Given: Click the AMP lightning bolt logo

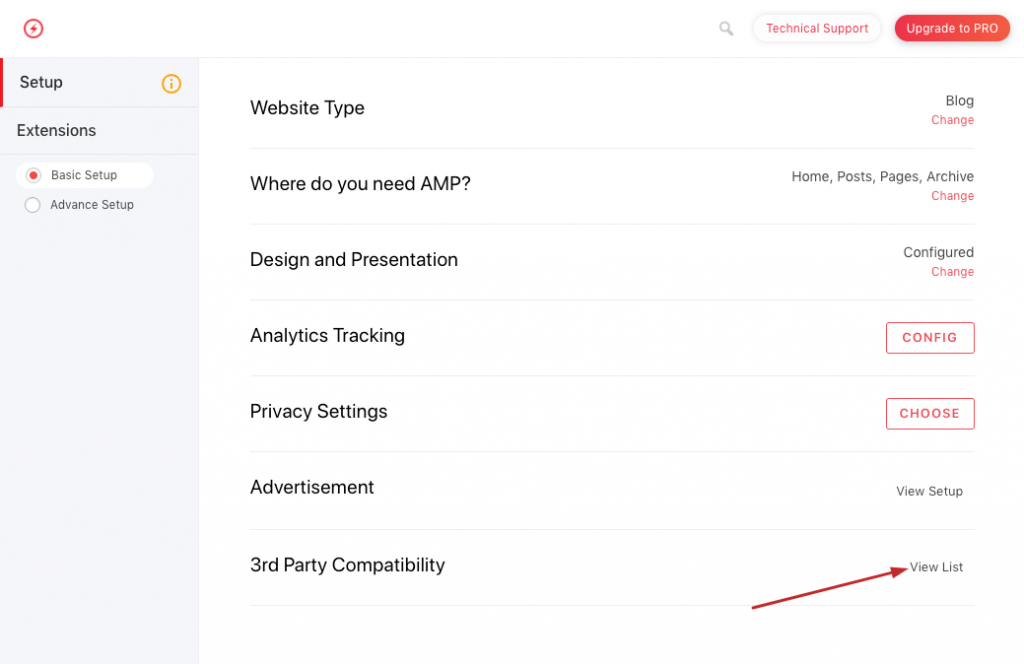Looking at the screenshot, I should click(33, 28).
